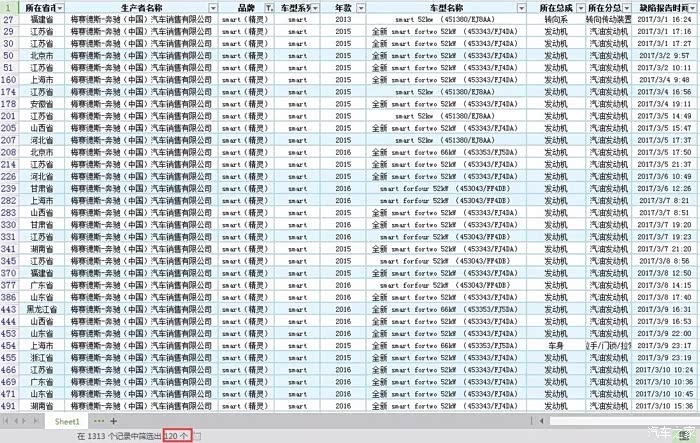The image size is (700, 443).
Task: Select the timestamp 2017/3/10 15:36
Action: [x=664, y=405]
